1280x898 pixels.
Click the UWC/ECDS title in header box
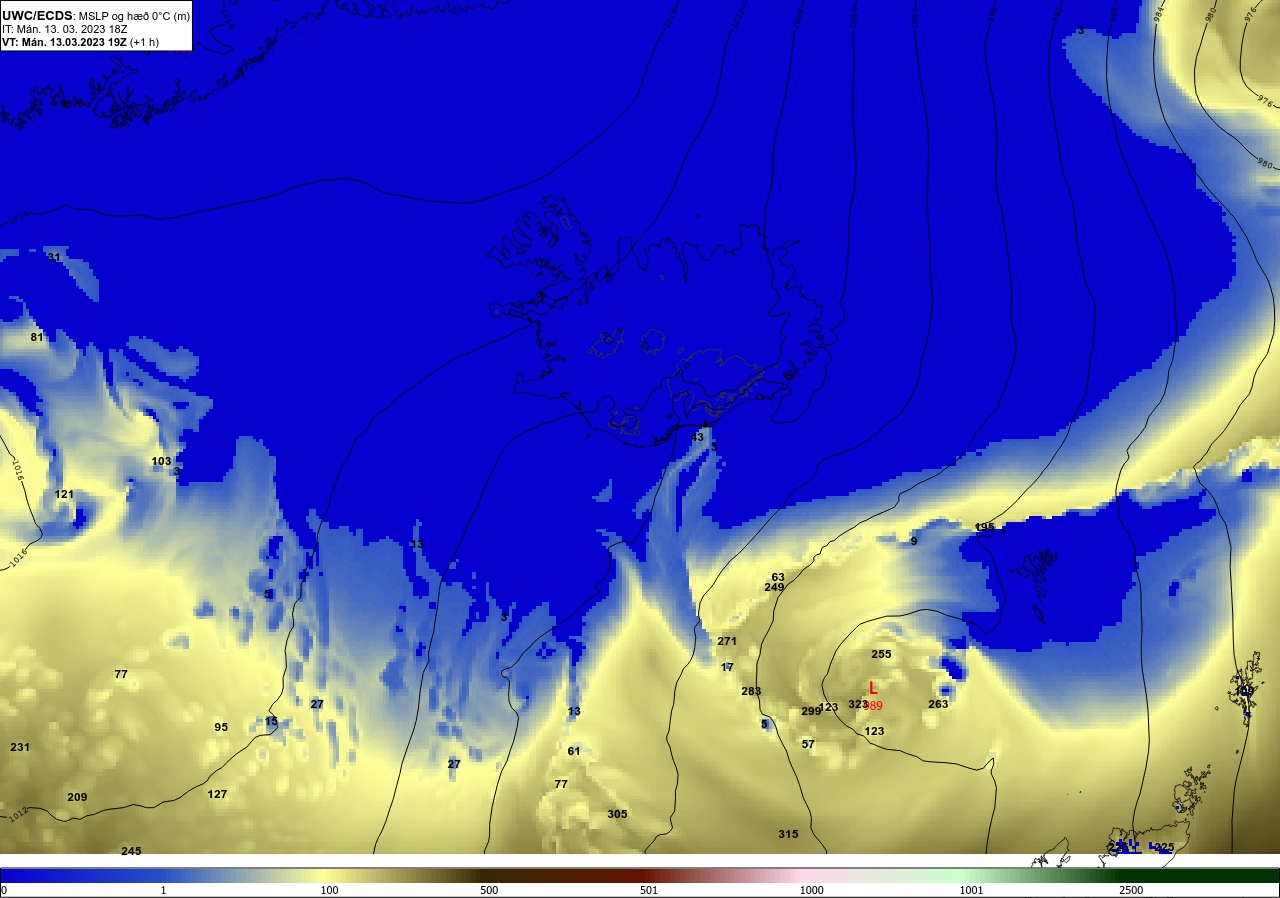point(37,15)
